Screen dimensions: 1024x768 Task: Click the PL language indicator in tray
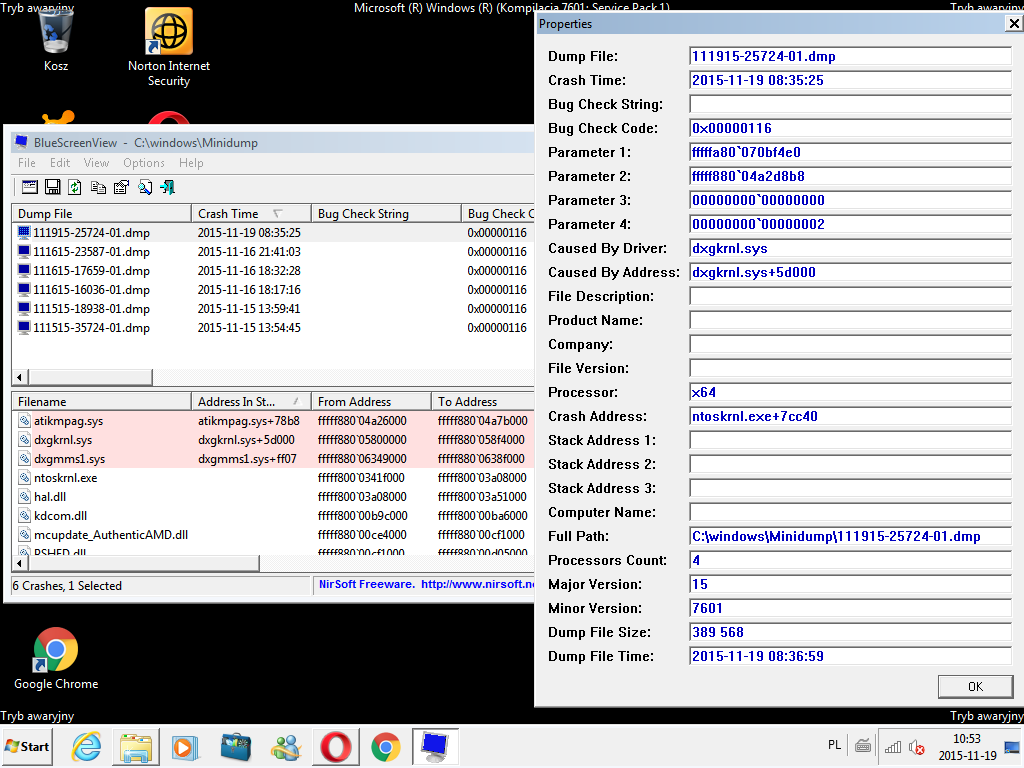(834, 745)
